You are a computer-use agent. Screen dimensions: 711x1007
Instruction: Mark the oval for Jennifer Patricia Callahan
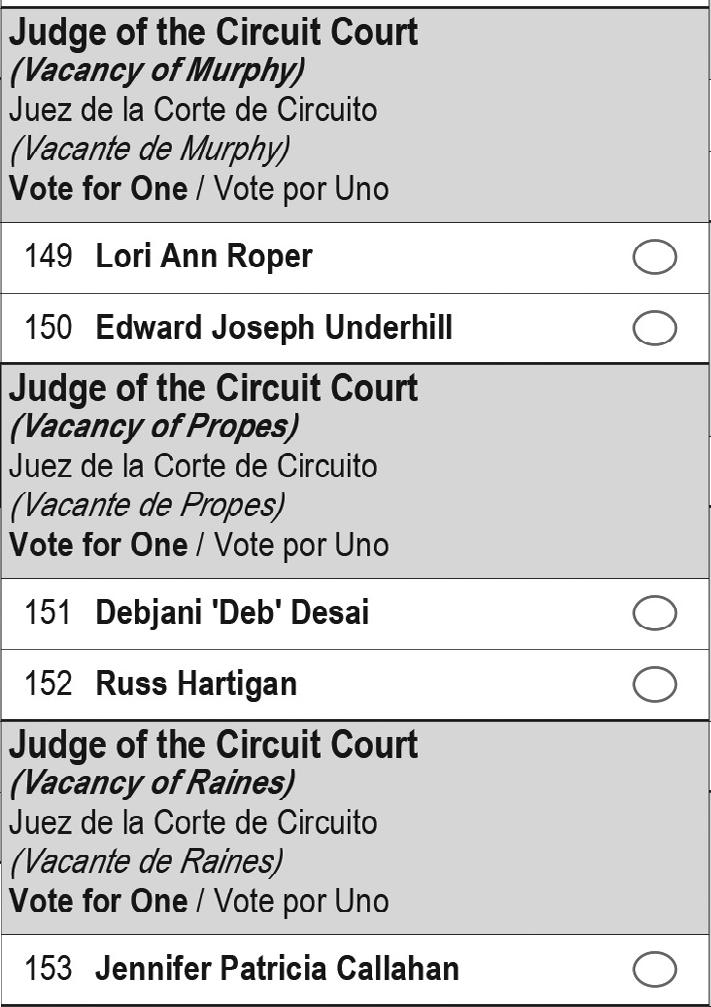point(654,969)
